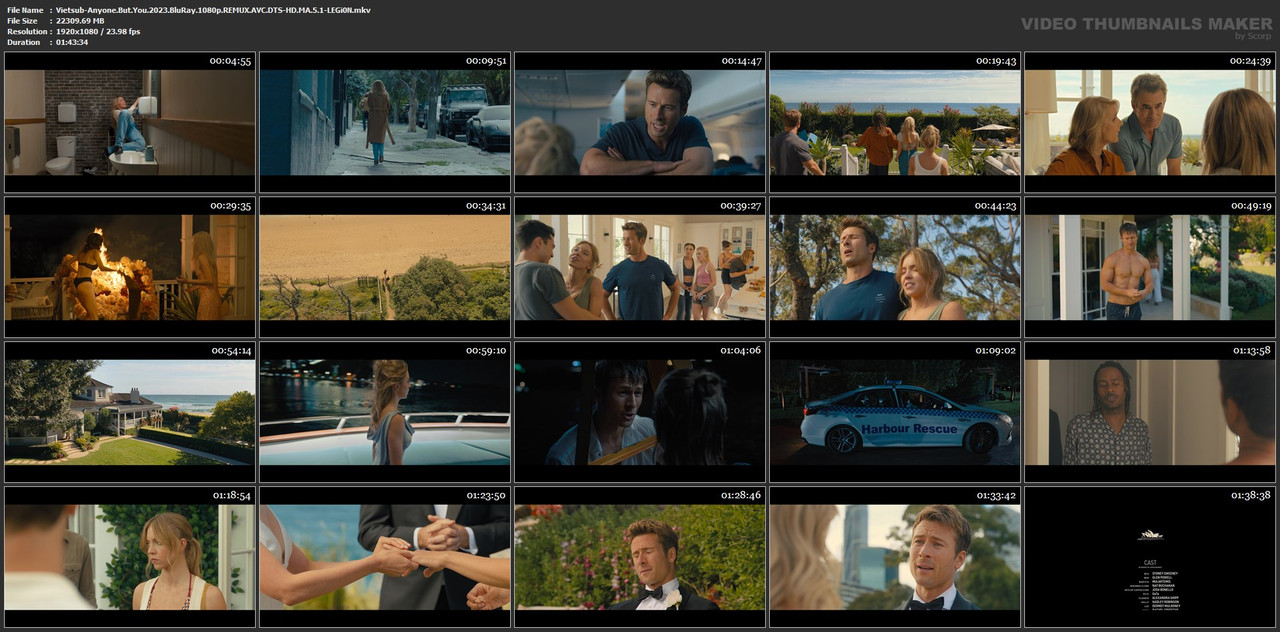
Task: Click the 00:34:31 timestamp label
Action: pyautogui.click(x=486, y=206)
